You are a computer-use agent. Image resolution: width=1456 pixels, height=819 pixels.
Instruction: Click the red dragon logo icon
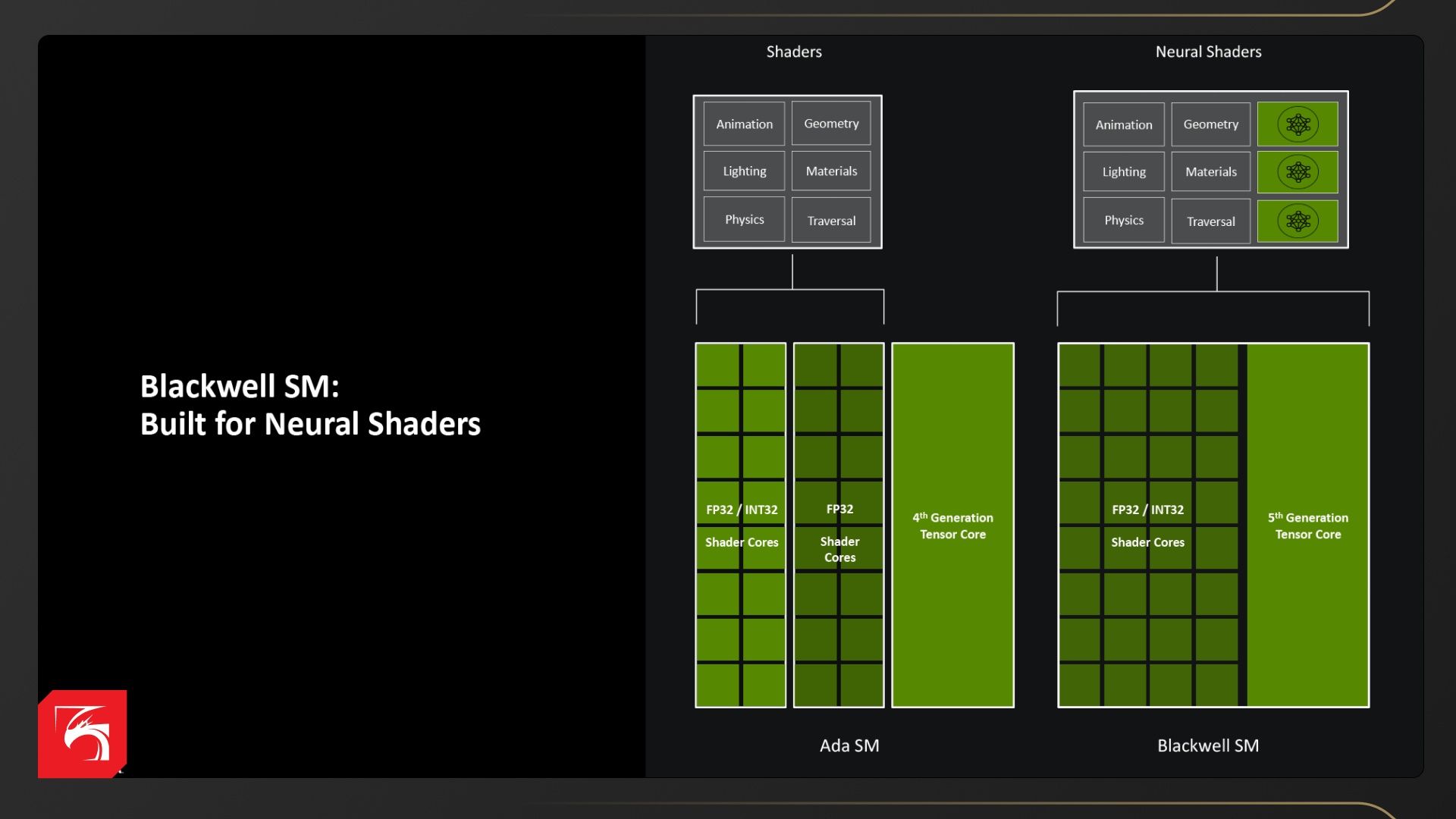point(82,733)
